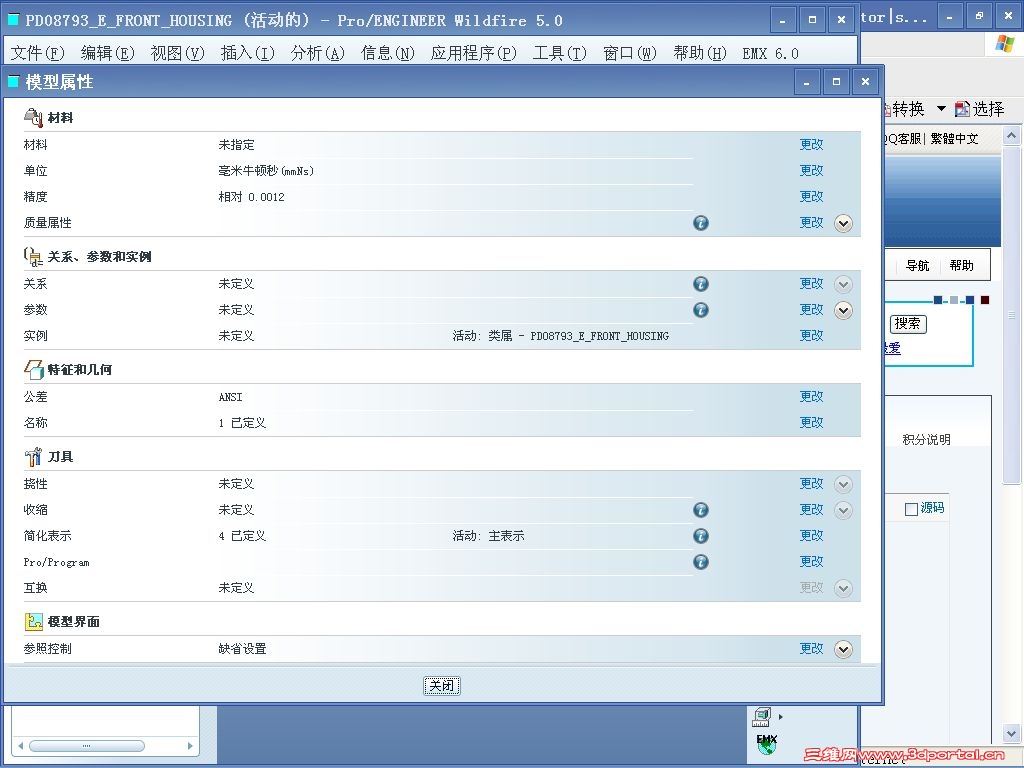The width and height of the screenshot is (1024, 768).
Task: Click the 活动: 主表示 text
Action: point(488,536)
